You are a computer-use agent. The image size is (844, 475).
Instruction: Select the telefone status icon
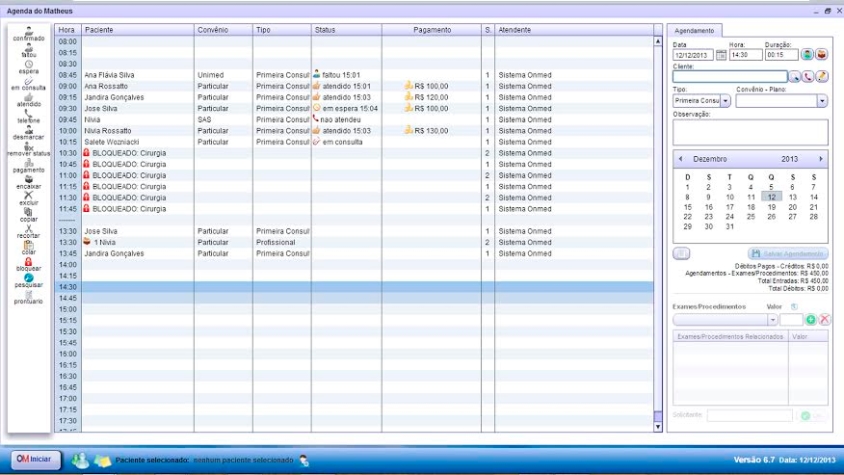pos(29,114)
